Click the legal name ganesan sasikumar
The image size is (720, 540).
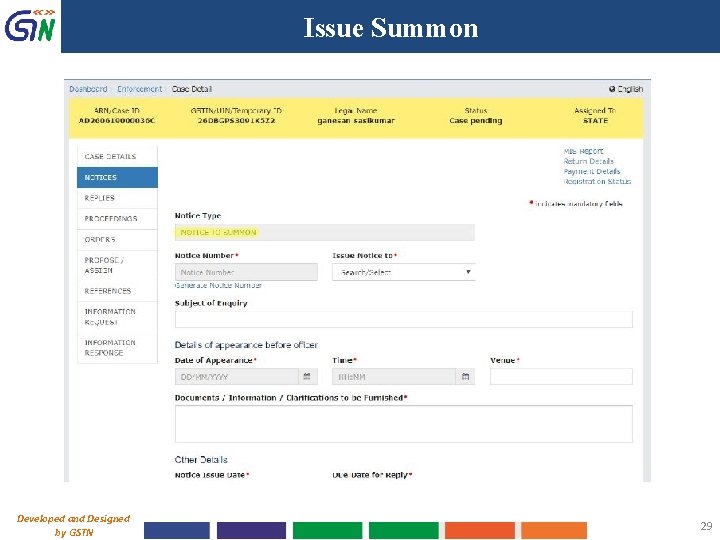(x=356, y=121)
